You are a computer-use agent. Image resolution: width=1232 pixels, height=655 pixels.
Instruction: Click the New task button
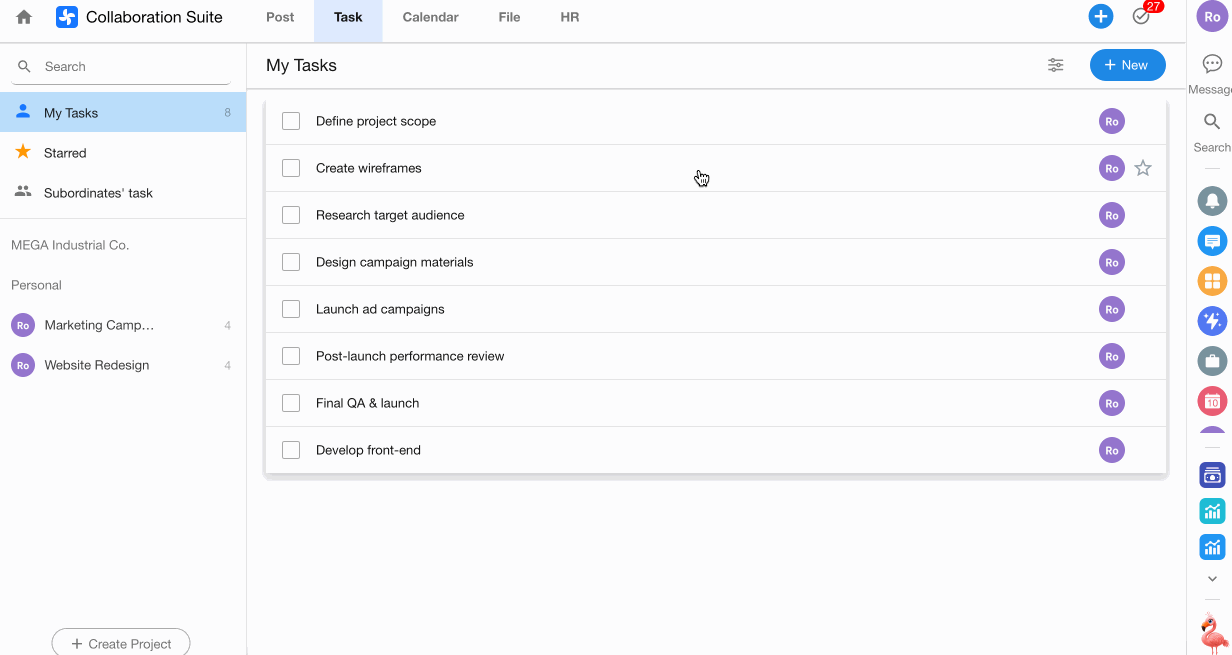pyautogui.click(x=1127, y=65)
